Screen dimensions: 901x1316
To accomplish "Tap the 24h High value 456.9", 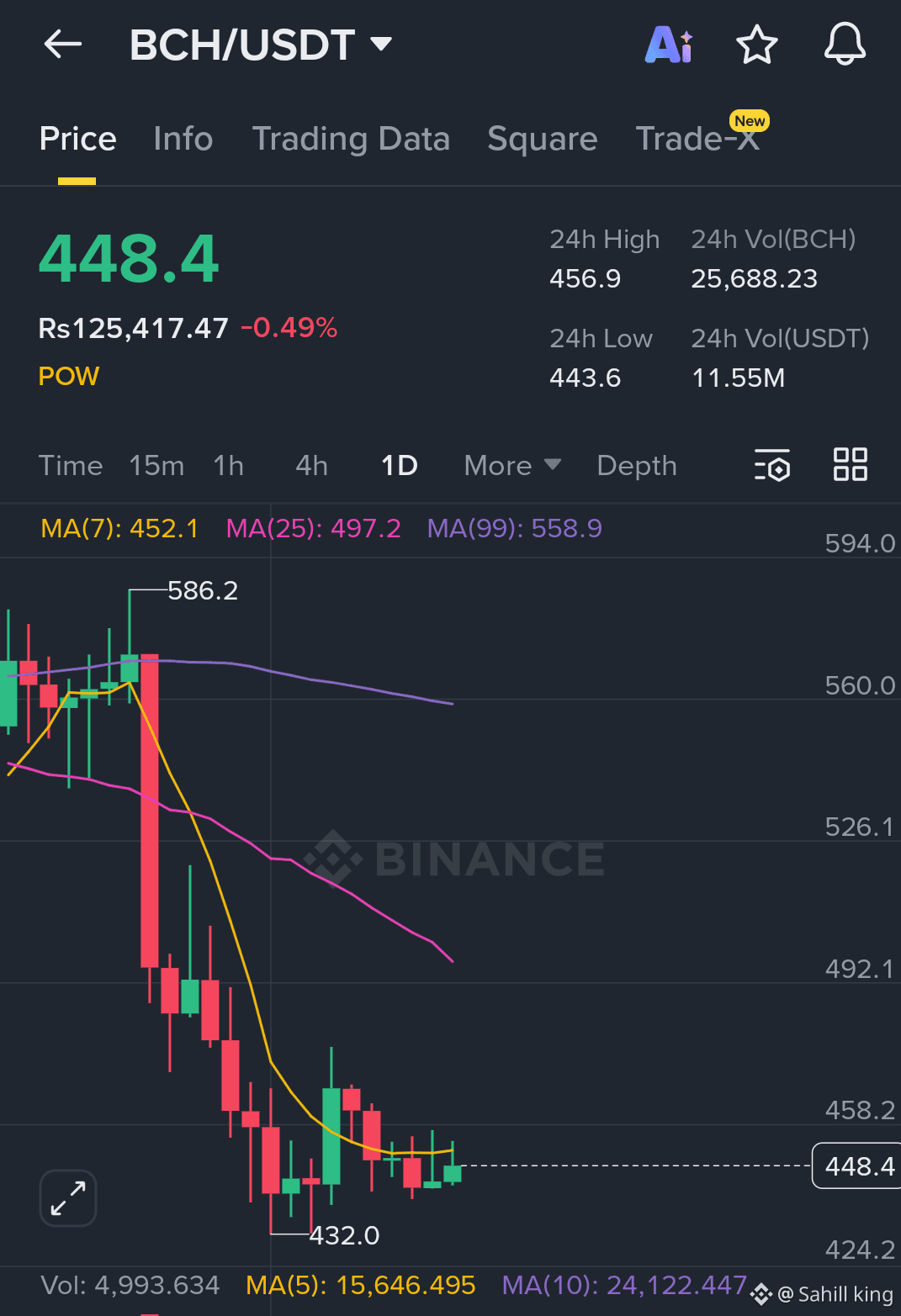I will [x=586, y=278].
